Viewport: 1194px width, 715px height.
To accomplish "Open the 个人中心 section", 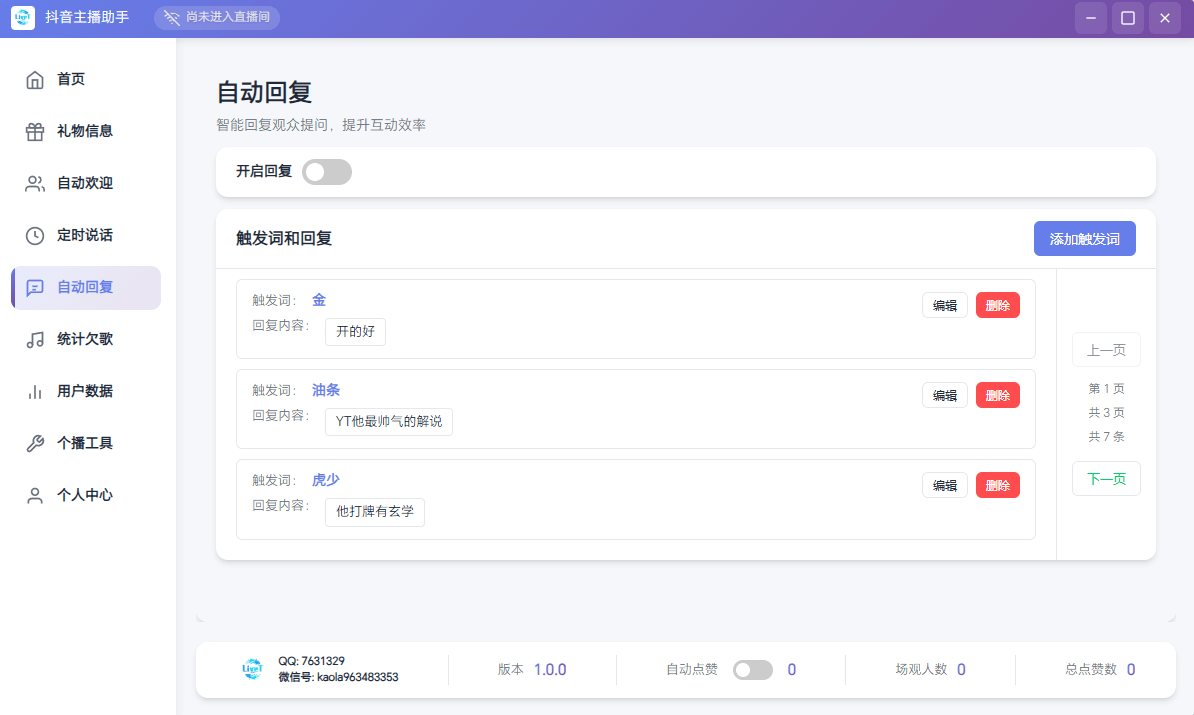I will tap(85, 495).
